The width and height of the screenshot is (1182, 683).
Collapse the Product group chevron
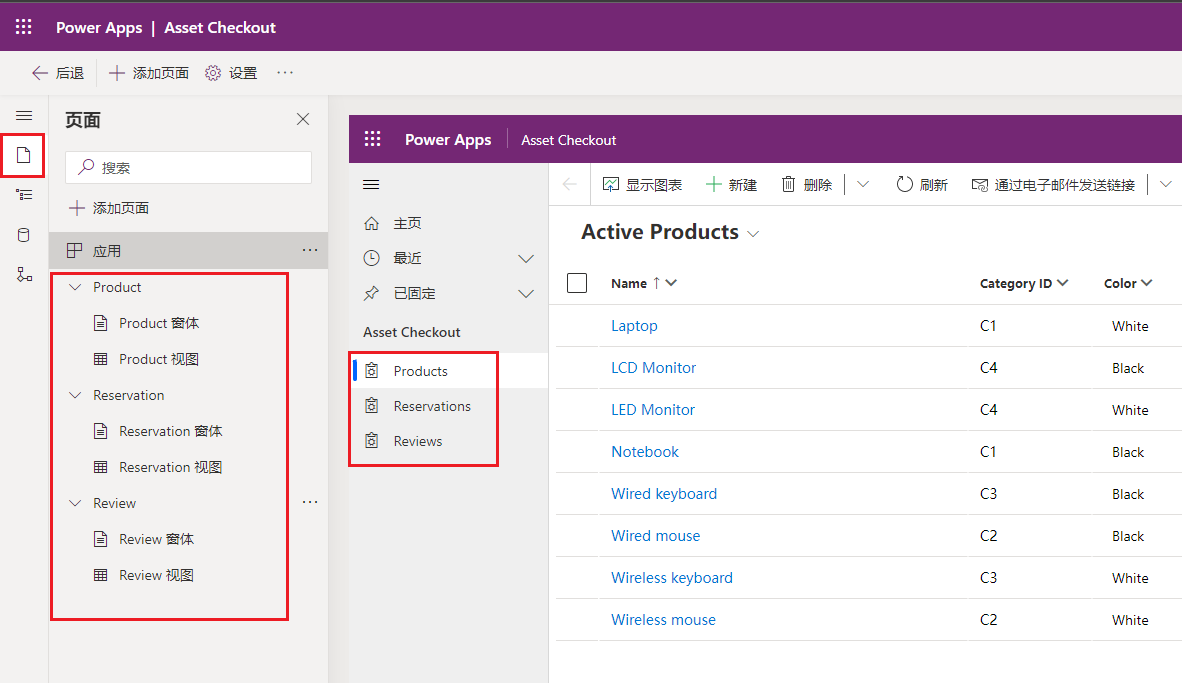coord(75,287)
